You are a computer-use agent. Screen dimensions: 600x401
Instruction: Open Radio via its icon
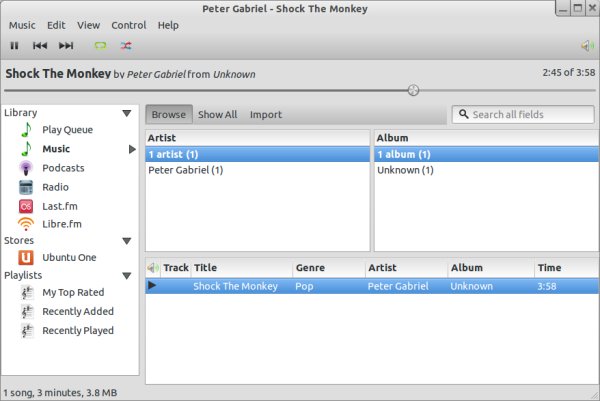coord(26,187)
